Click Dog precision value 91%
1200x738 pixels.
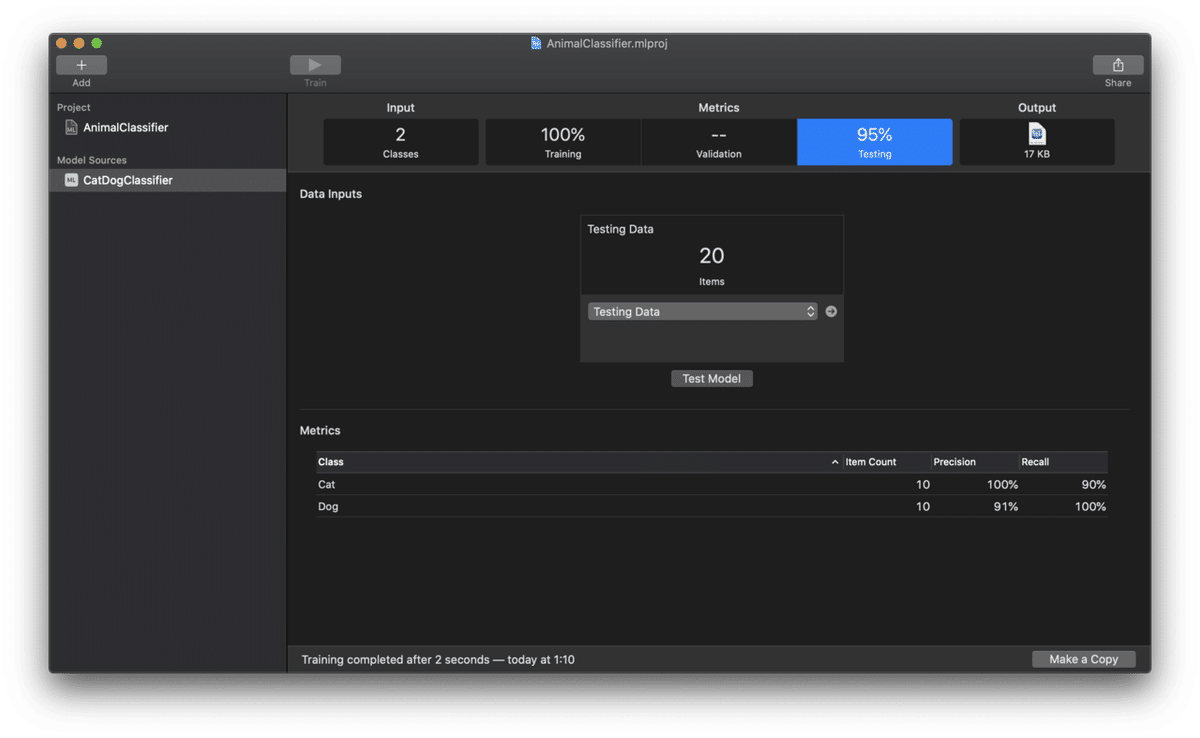tap(1006, 506)
